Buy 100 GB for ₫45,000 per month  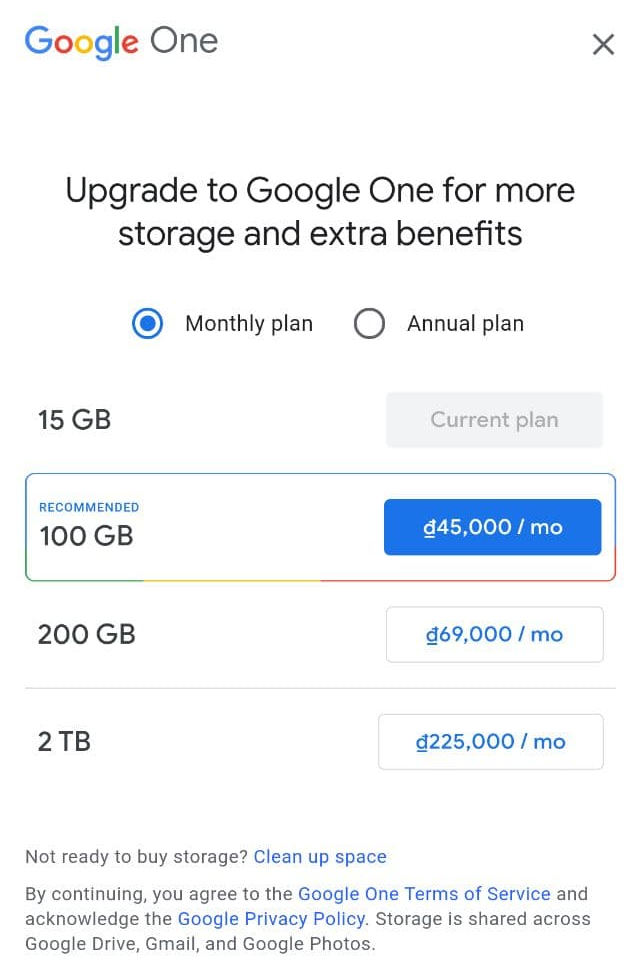point(492,527)
